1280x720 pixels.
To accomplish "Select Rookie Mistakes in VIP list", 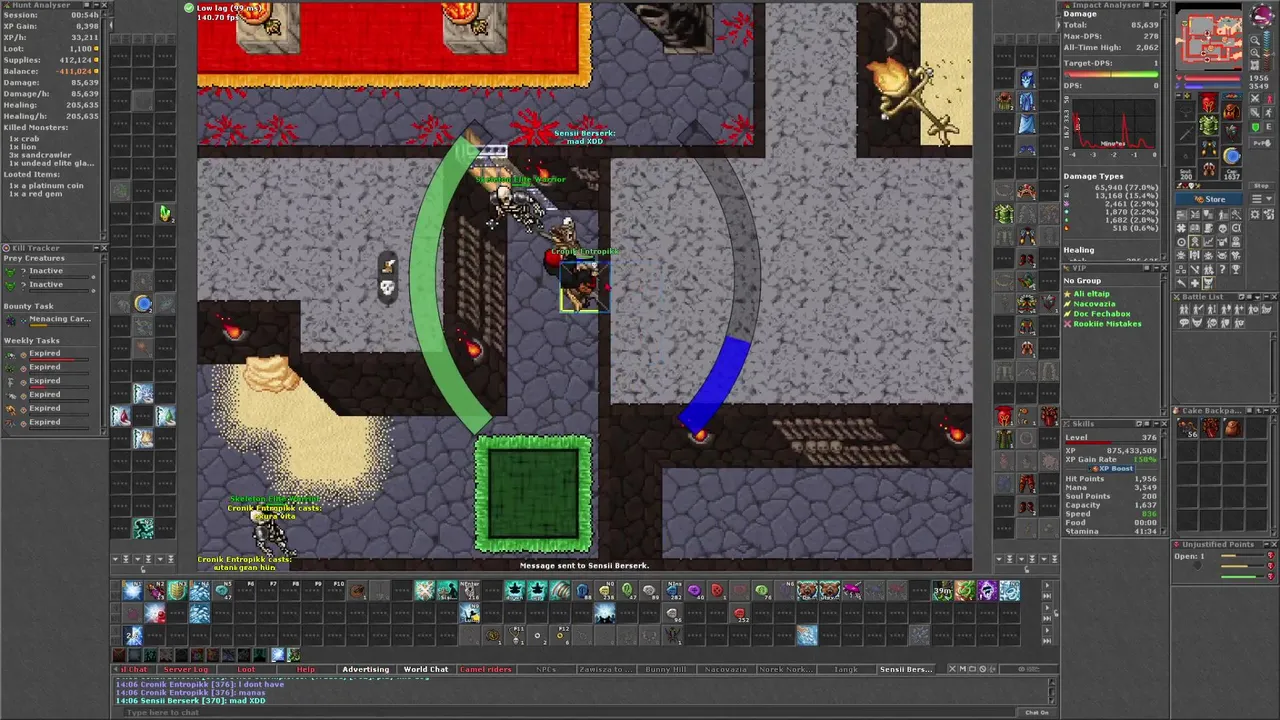I will (1106, 324).
